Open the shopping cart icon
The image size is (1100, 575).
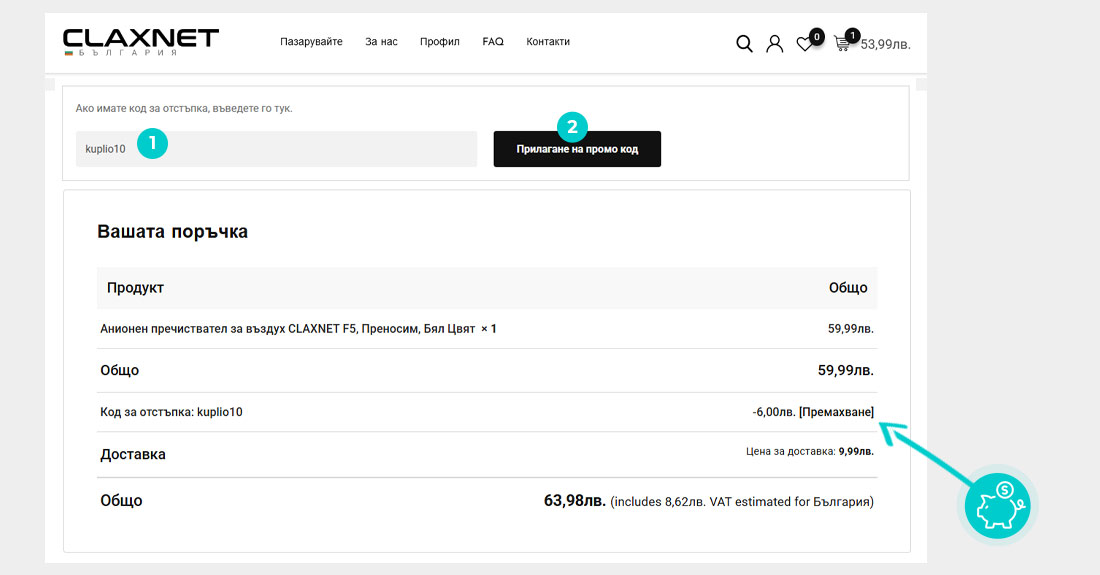(842, 43)
